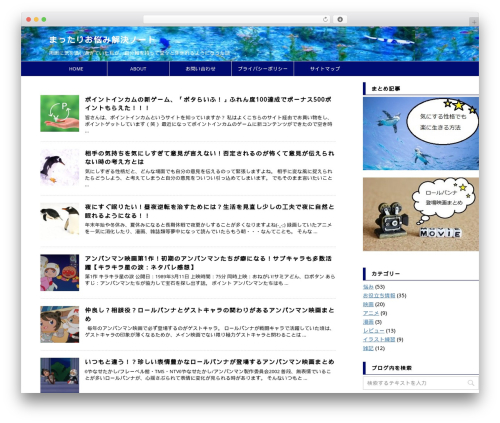Click the blog title まったりお悩み解決ノート

(102, 40)
